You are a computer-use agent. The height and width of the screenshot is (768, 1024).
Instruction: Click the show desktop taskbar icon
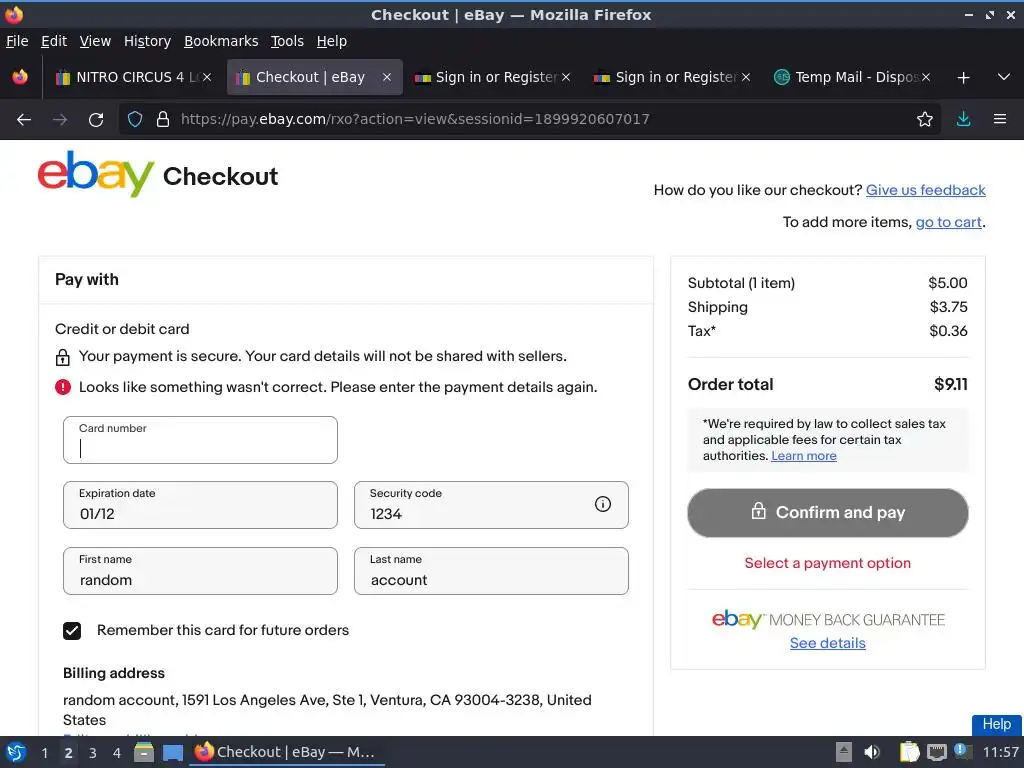point(173,753)
